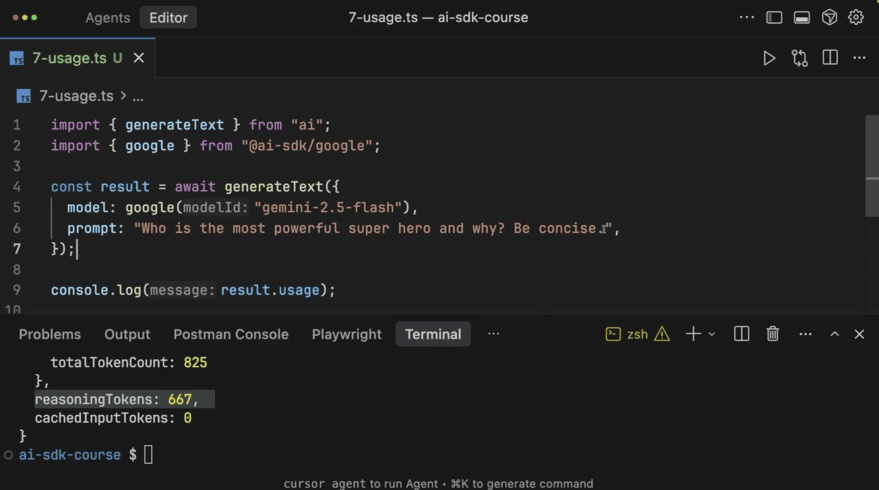Open the Output panel tab

pos(127,334)
